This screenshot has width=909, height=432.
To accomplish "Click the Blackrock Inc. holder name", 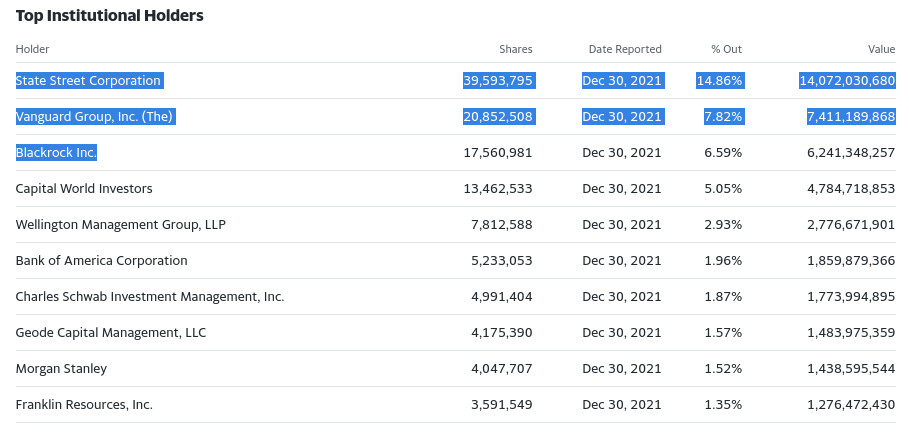I will click(x=56, y=153).
